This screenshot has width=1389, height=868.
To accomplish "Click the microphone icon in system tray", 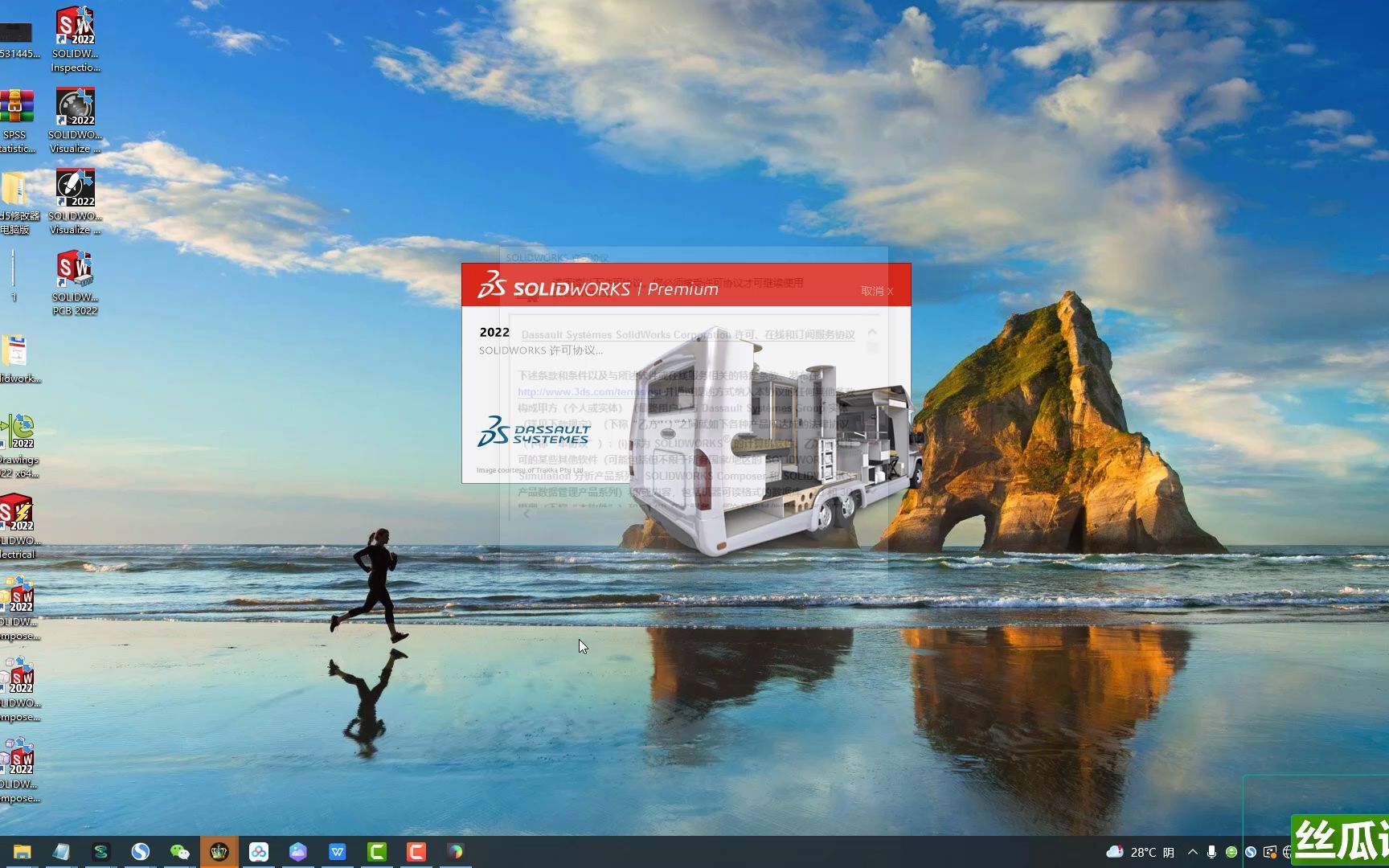I will point(1211,852).
